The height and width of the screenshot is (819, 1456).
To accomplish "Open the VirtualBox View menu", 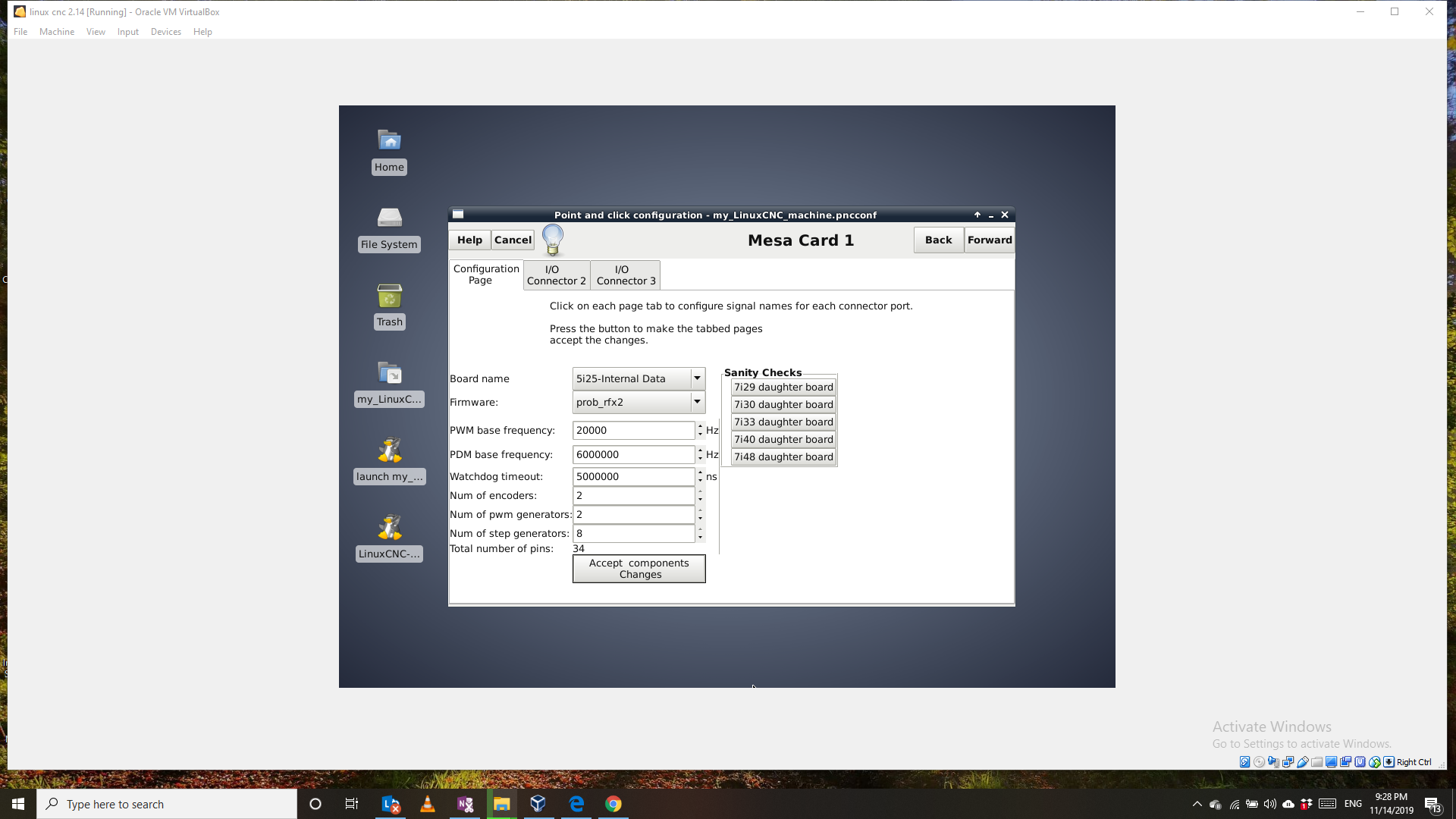I will [96, 32].
